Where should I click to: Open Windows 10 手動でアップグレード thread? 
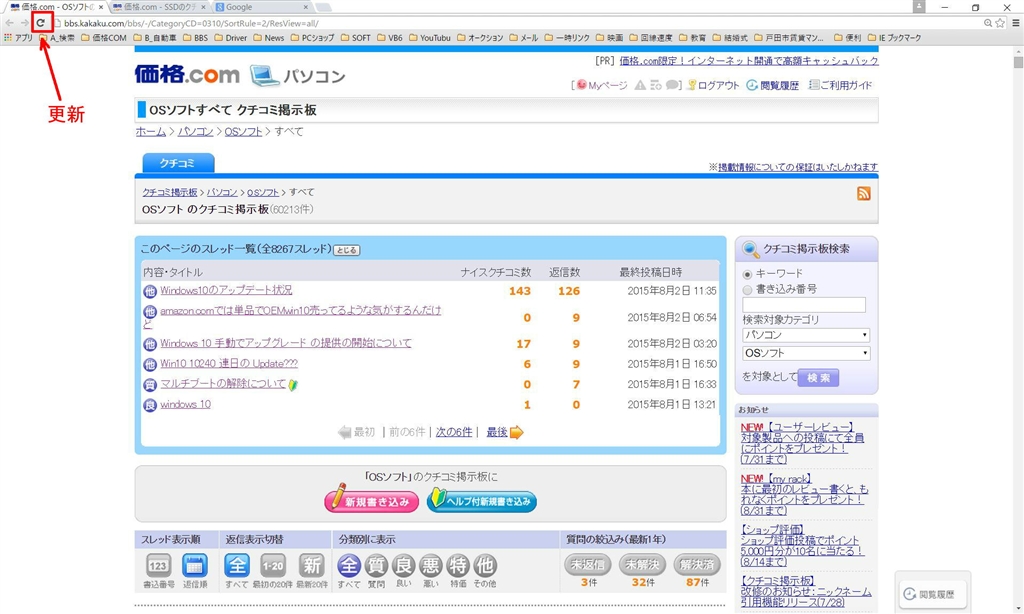point(286,343)
